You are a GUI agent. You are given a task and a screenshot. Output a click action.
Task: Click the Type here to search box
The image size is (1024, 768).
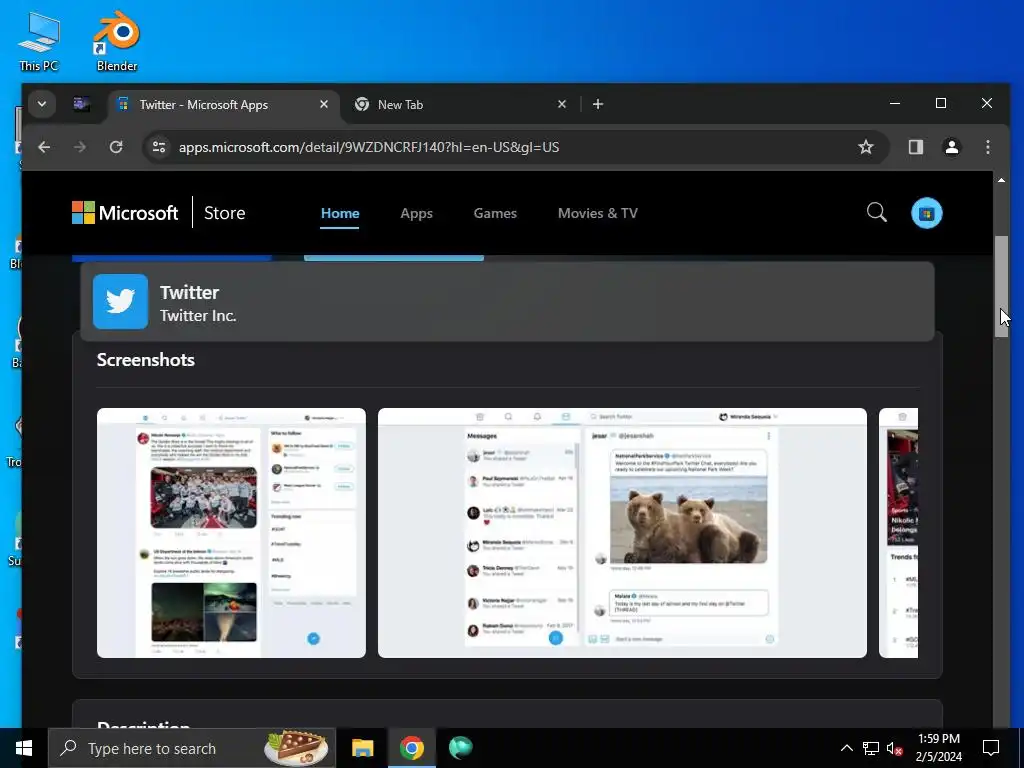pos(192,748)
